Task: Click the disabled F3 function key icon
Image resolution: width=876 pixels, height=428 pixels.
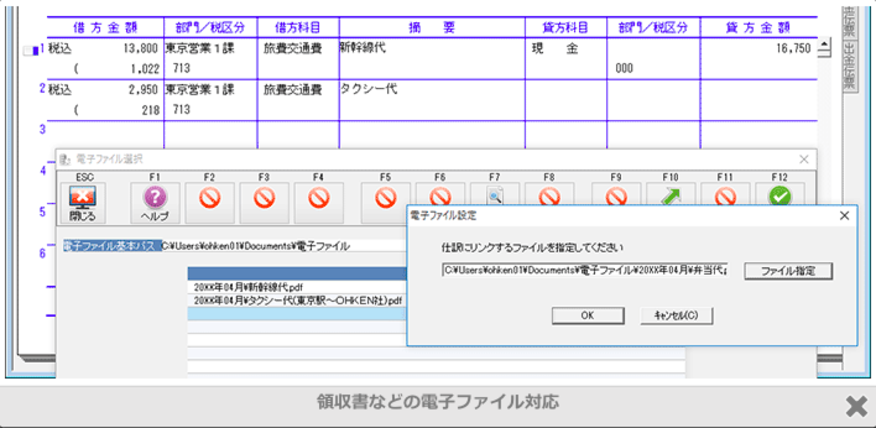Action: click(x=264, y=201)
